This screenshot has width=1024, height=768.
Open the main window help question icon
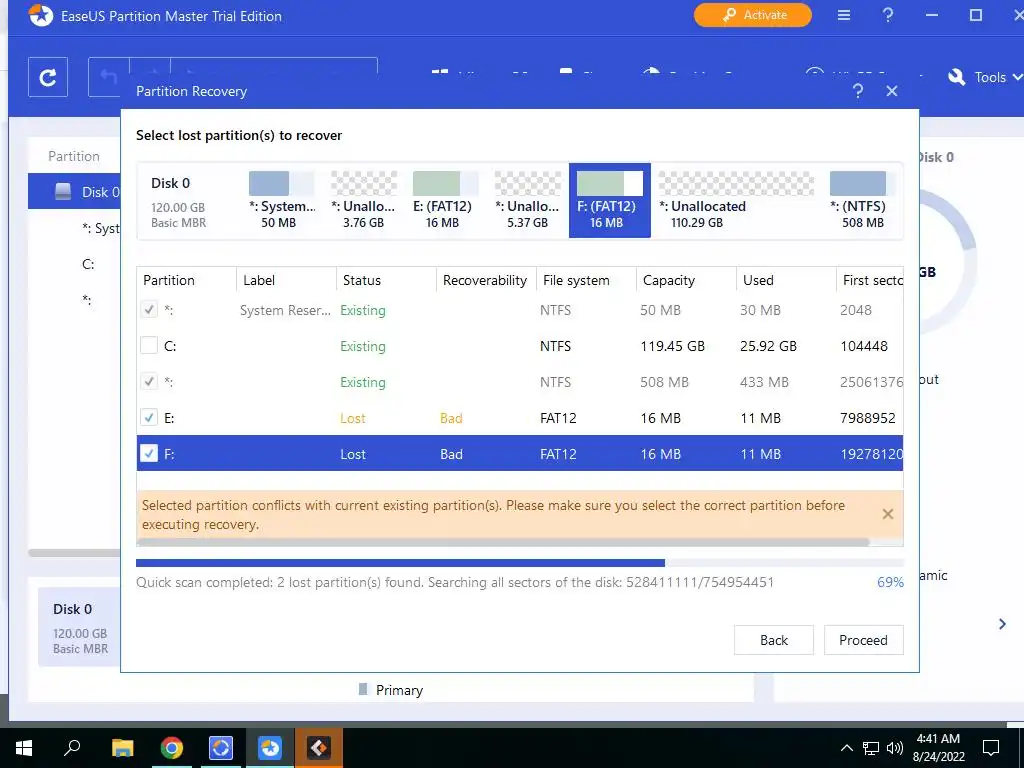pos(888,15)
